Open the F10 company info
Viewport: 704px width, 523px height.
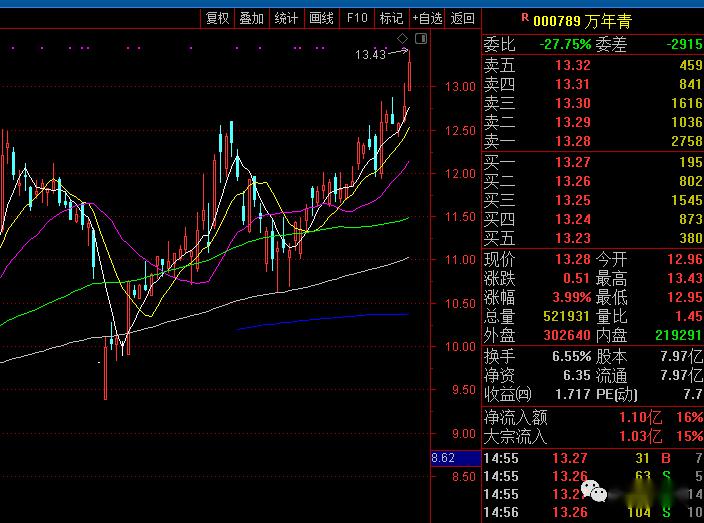[x=357, y=18]
